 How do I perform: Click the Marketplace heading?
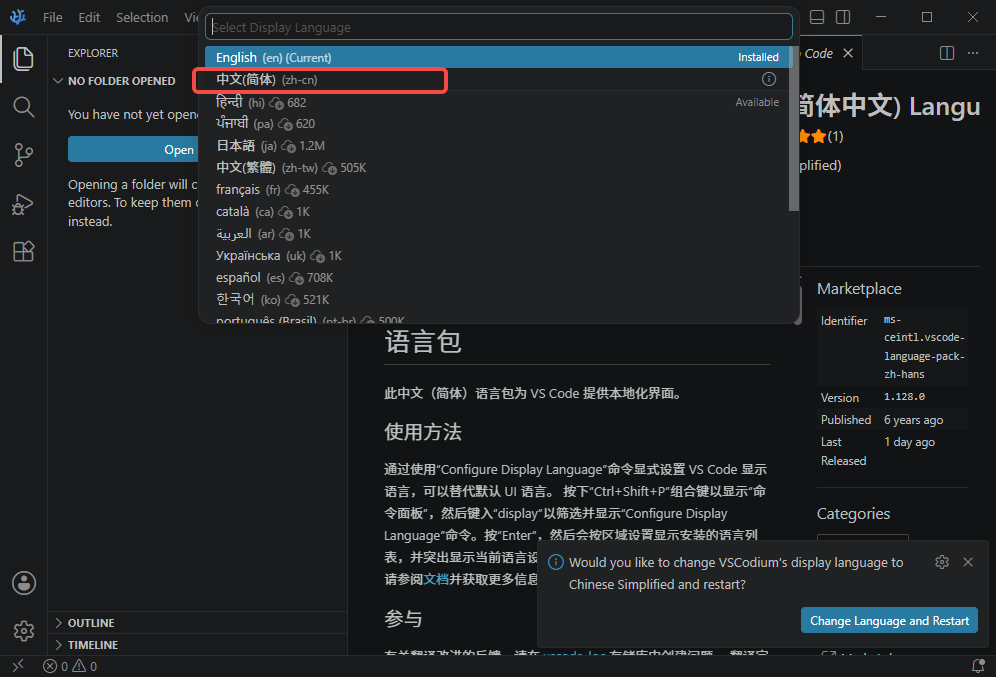(x=859, y=289)
